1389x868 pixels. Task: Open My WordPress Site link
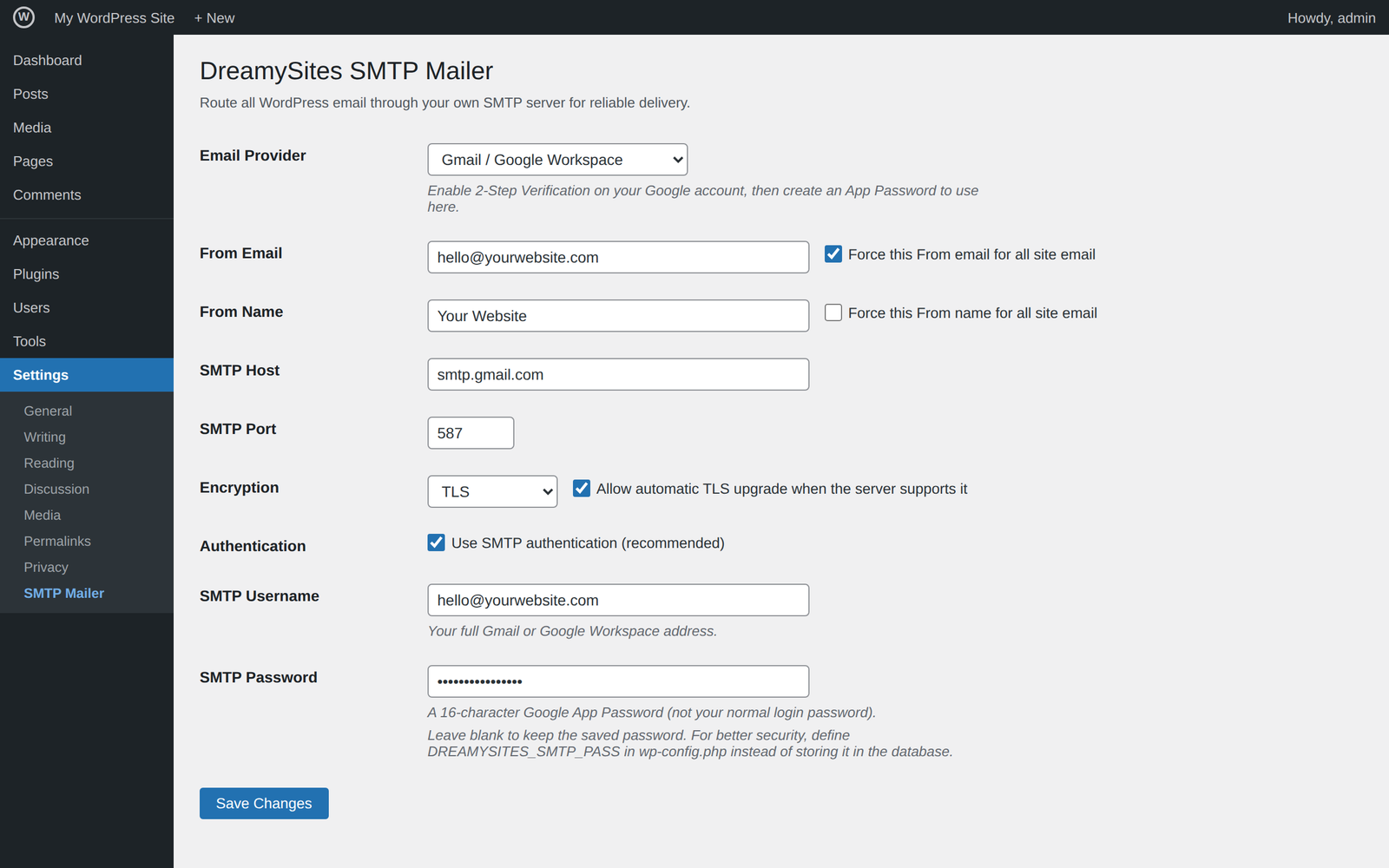tap(114, 17)
